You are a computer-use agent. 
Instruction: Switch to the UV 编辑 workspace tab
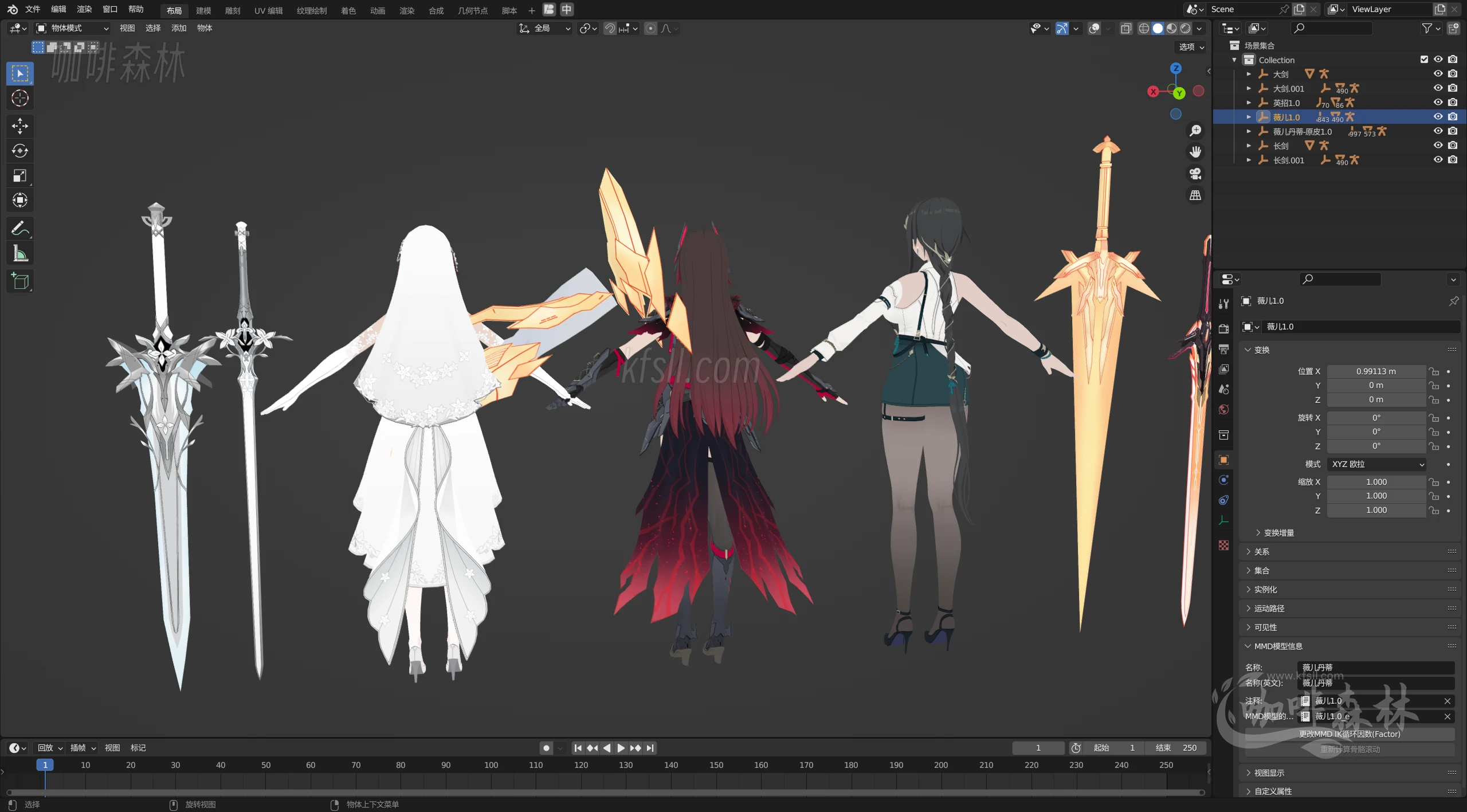[x=268, y=10]
